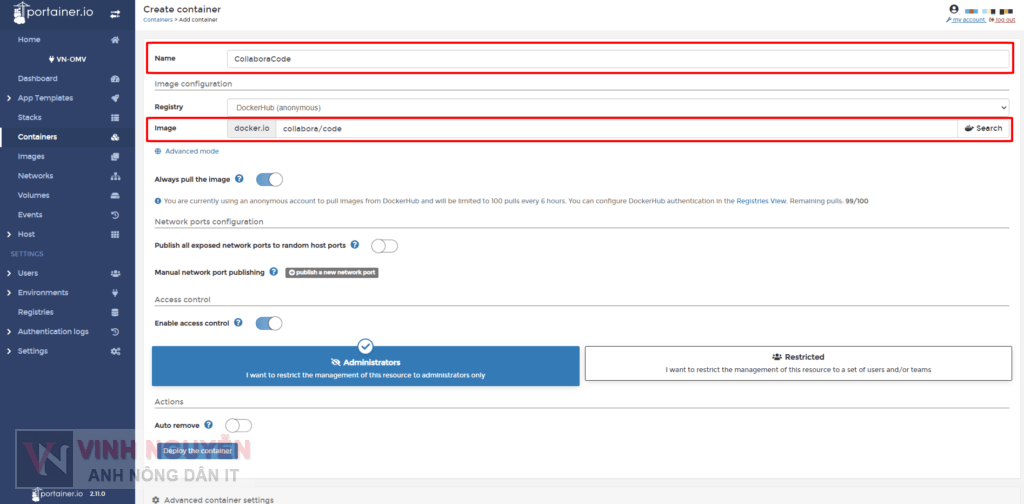The width and height of the screenshot is (1024, 504).
Task: Click the Events history icon
Action: point(115,215)
